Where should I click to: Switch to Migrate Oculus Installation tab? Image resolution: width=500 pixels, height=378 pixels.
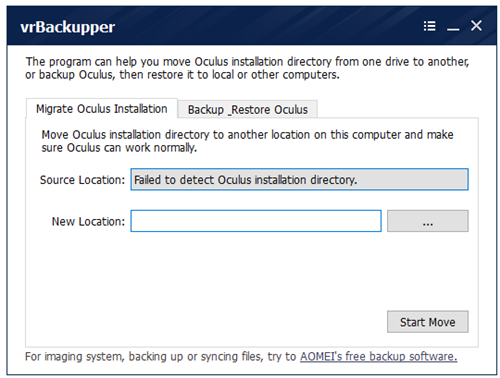[102, 109]
